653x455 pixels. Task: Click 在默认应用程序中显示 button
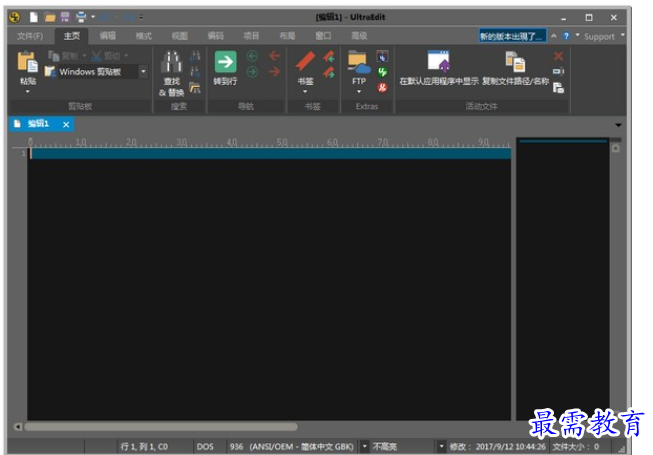click(439, 68)
